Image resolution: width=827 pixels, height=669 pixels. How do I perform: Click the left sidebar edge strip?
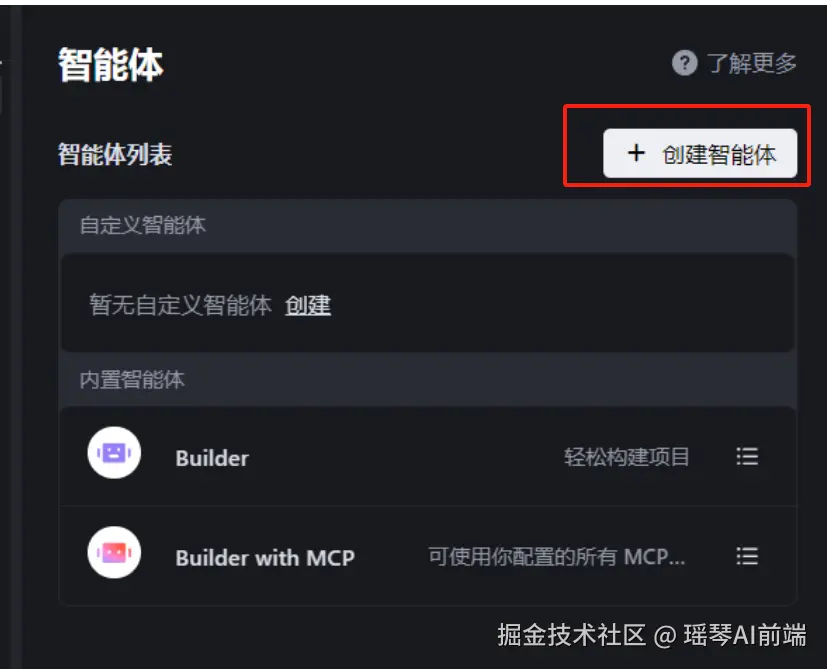tap(16, 338)
